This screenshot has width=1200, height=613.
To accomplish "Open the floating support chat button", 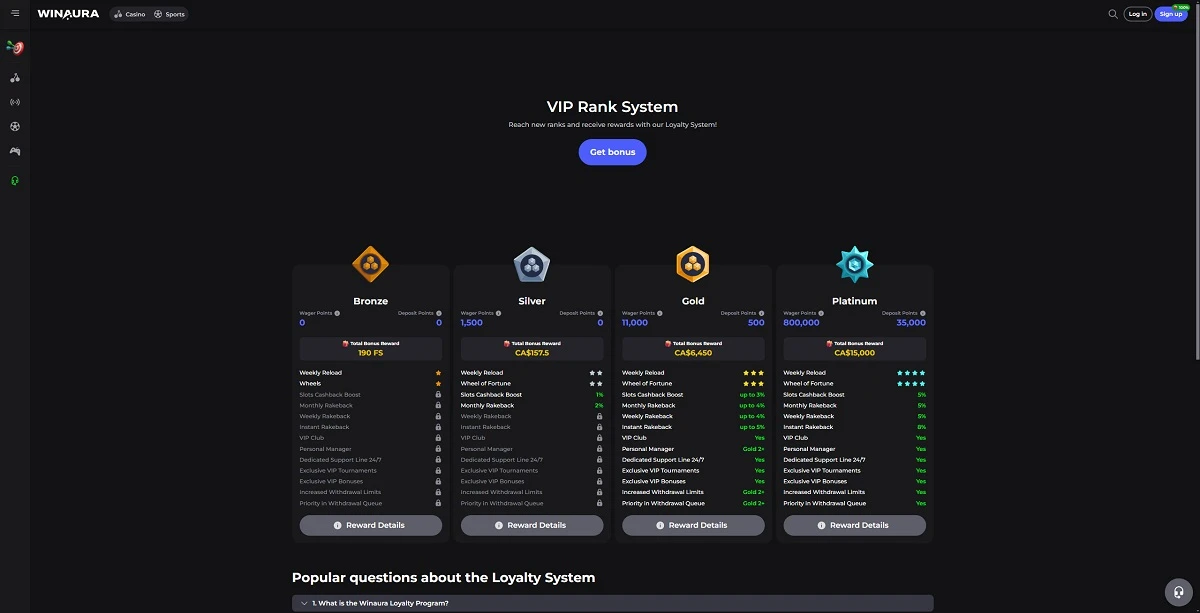I will [x=1180, y=591].
